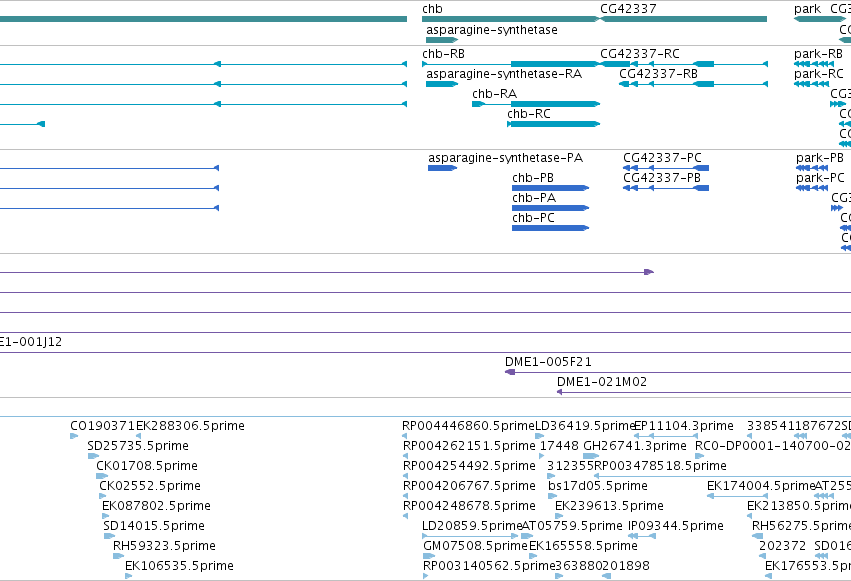The width and height of the screenshot is (851, 581).
Task: Select feature labeled CO190371
Action: [x=74, y=436]
